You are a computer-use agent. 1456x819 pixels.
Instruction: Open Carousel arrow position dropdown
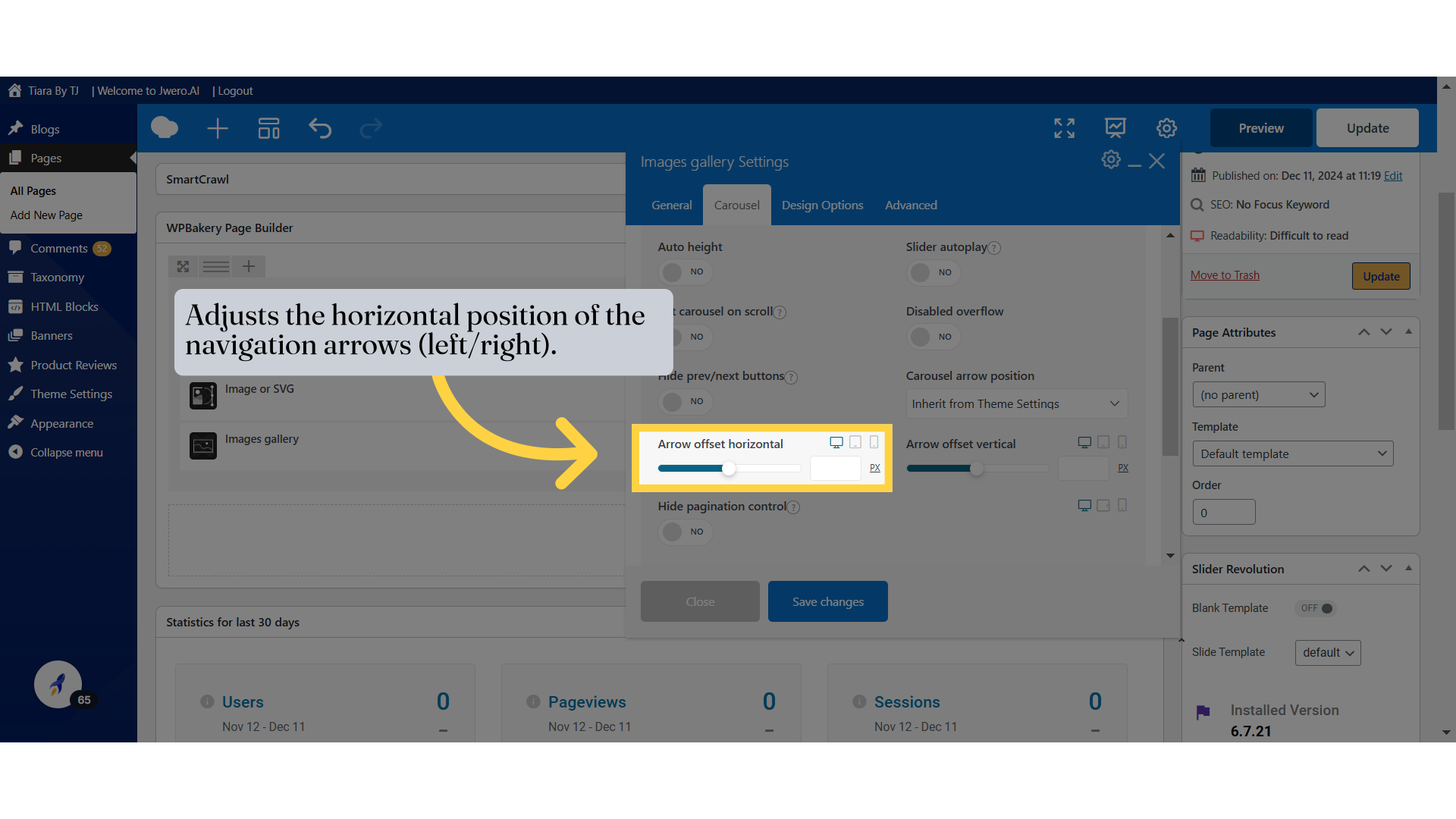(x=1016, y=403)
